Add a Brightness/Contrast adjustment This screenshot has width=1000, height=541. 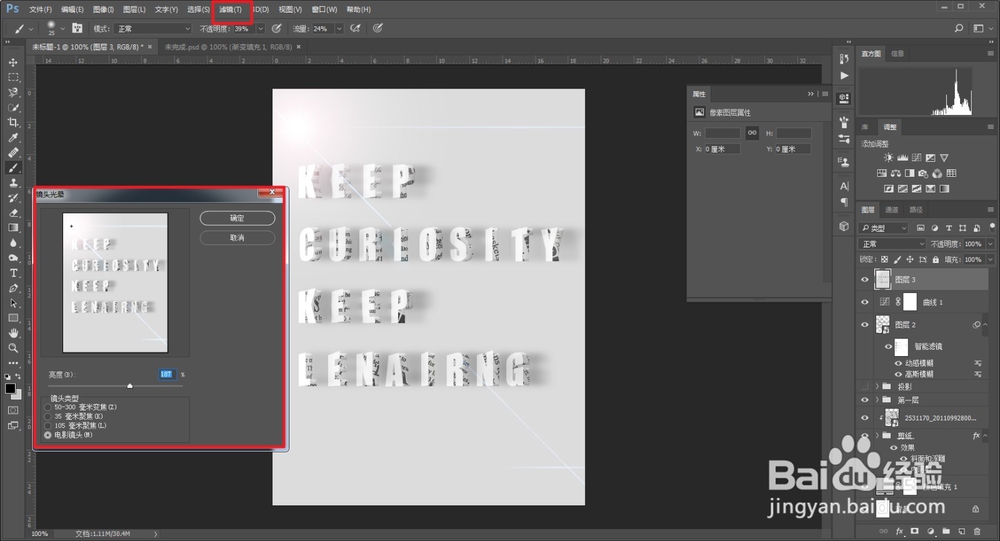(x=888, y=158)
